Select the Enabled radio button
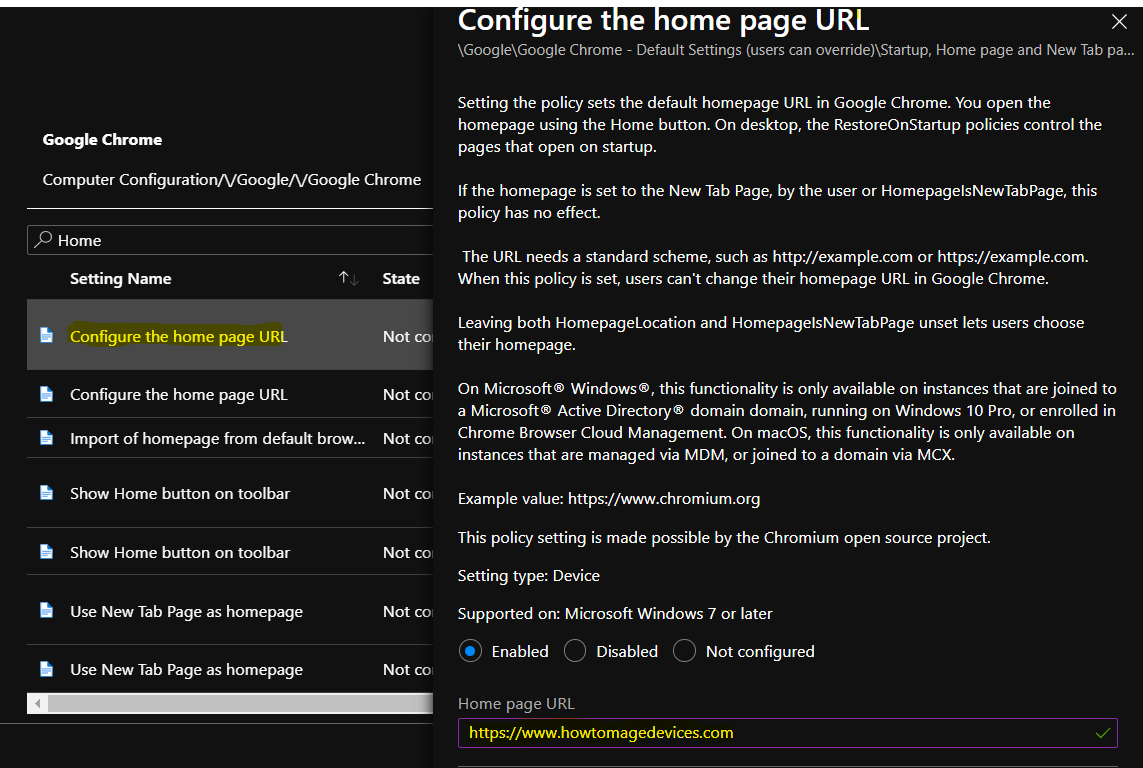 click(470, 651)
